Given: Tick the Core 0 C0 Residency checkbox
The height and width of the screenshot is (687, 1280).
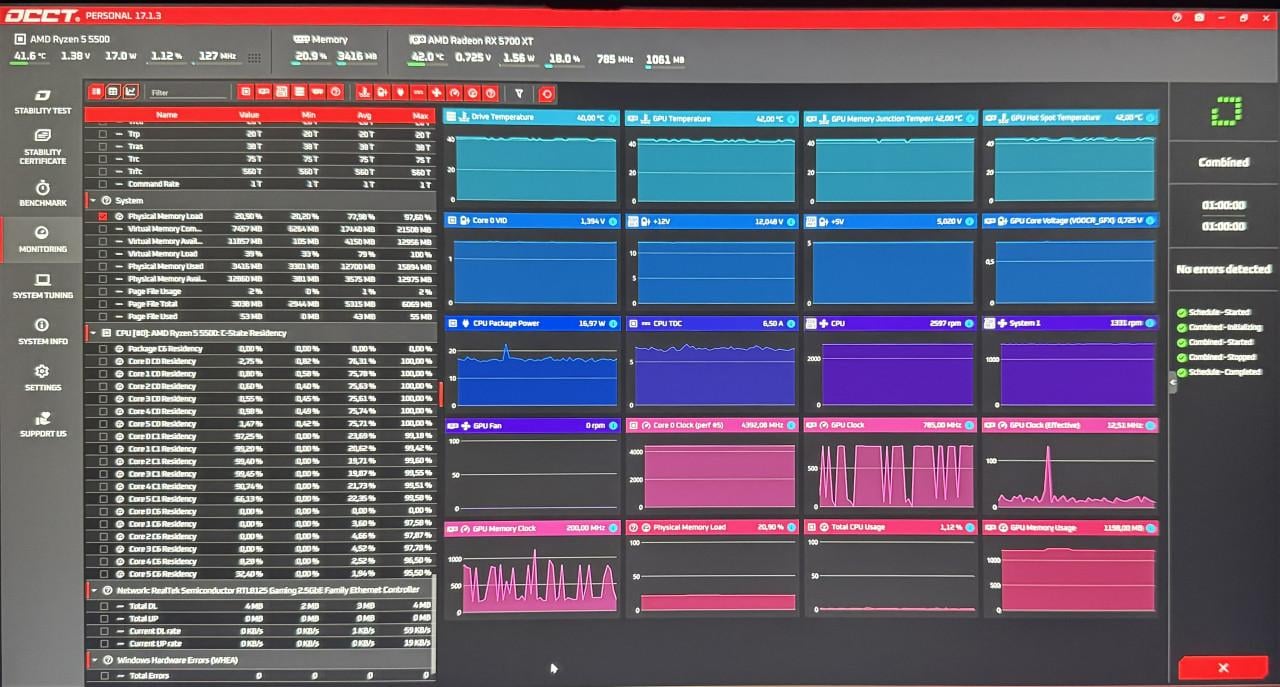Looking at the screenshot, I should 103,361.
